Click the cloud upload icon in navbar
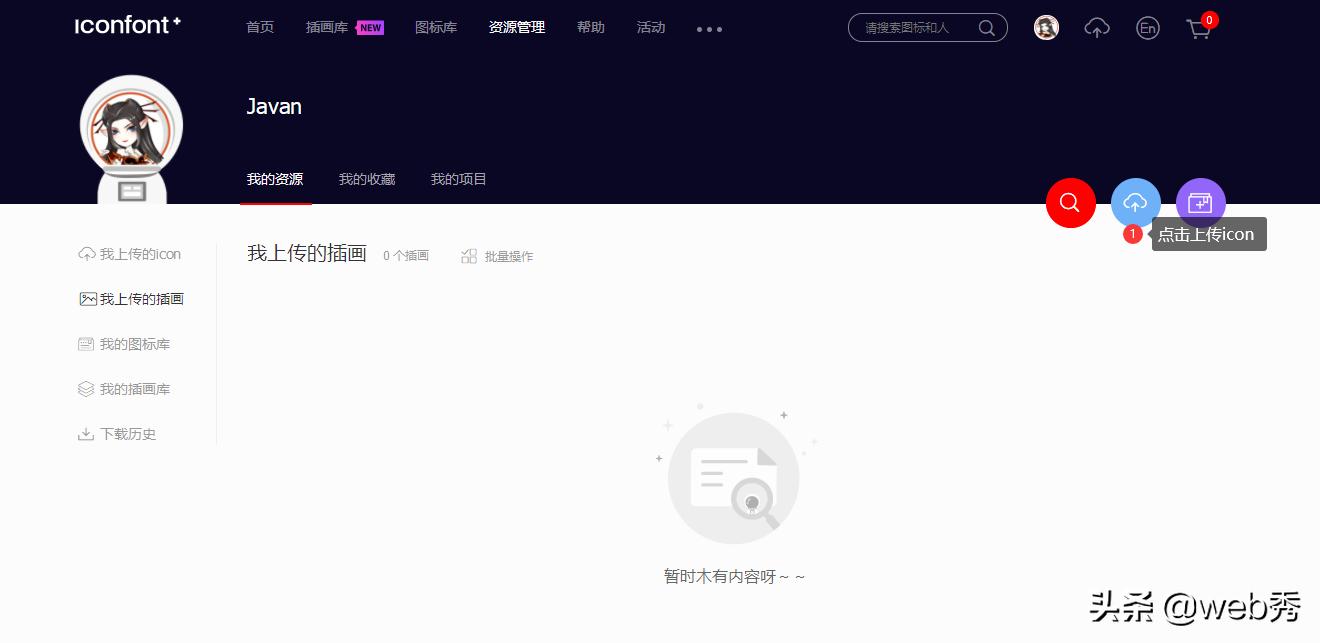 click(1097, 28)
